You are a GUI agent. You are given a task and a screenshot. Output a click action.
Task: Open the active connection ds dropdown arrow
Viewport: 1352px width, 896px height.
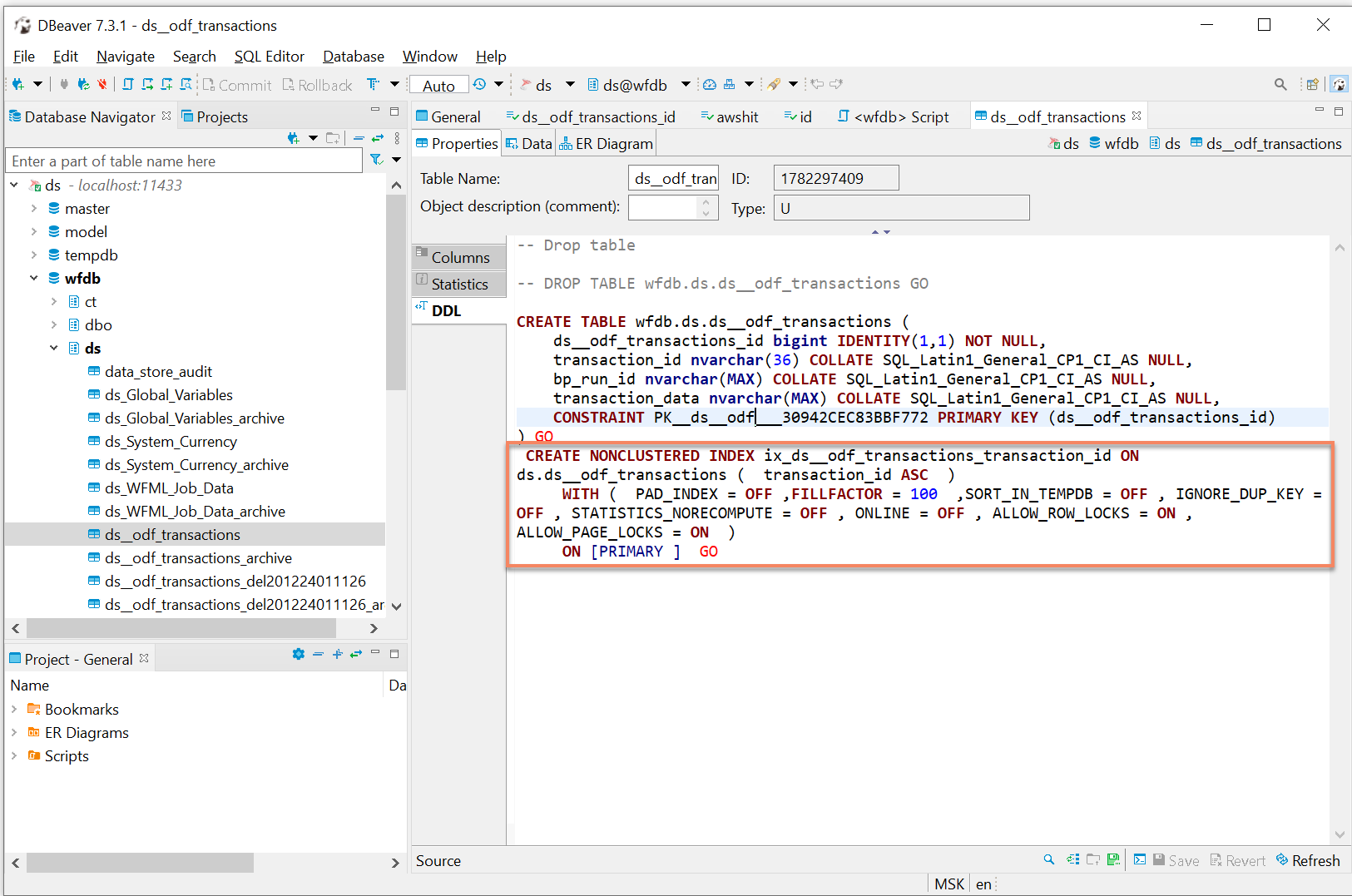(570, 84)
